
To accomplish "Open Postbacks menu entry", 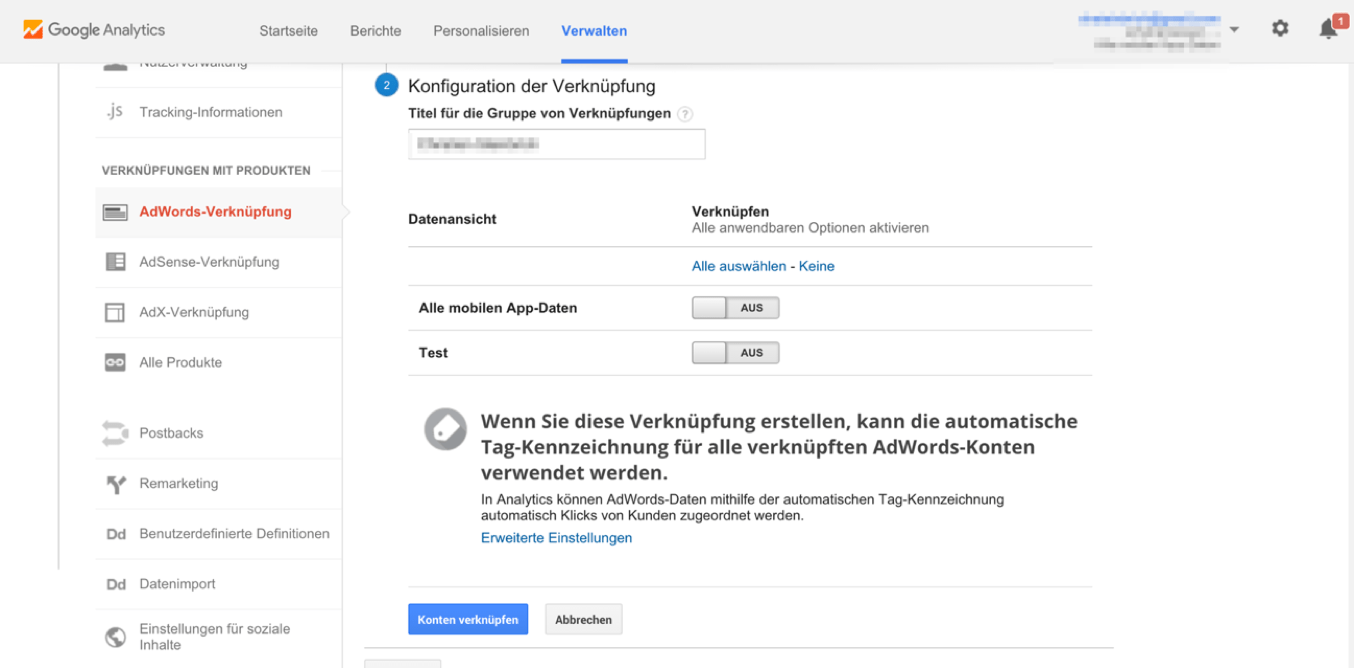I will tap(171, 433).
